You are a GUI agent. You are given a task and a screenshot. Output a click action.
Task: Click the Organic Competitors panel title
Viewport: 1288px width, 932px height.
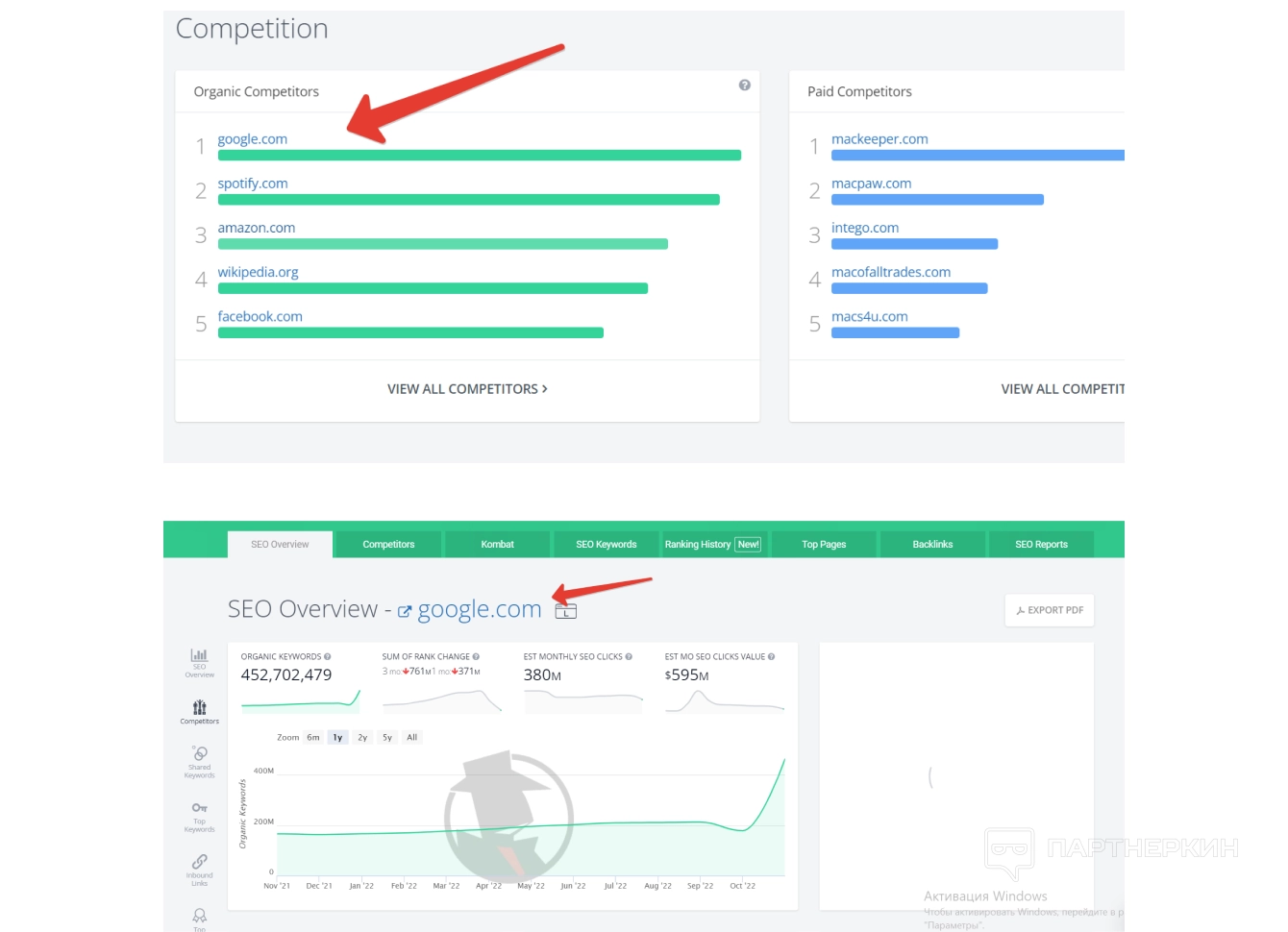(x=257, y=91)
